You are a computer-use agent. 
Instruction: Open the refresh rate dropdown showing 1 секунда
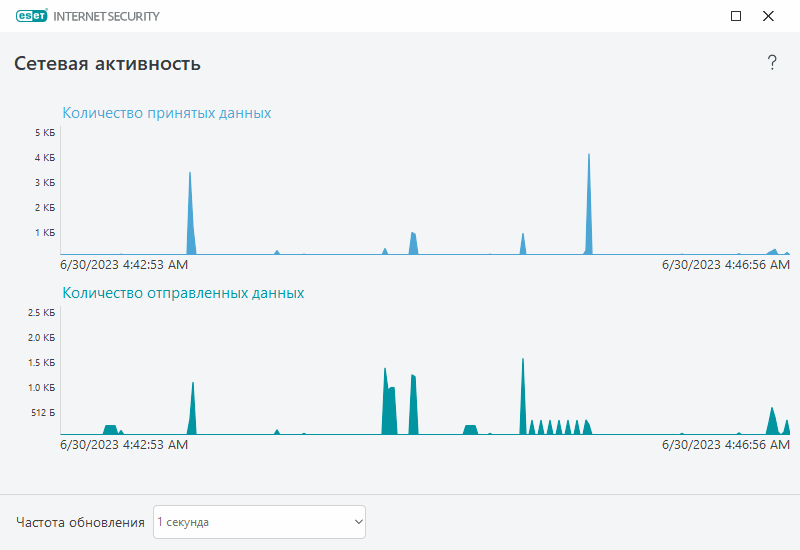click(259, 522)
